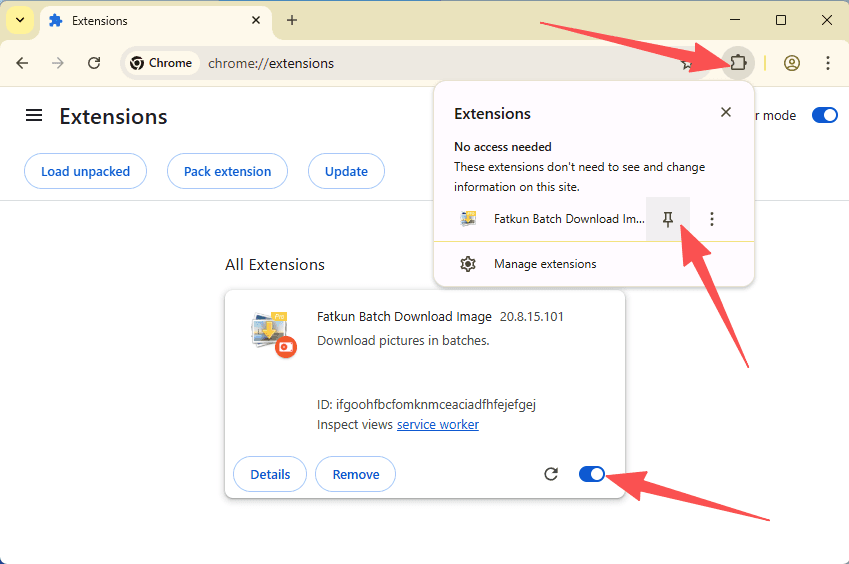849x564 pixels.
Task: Reload the Fatkun extension
Action: pos(551,474)
